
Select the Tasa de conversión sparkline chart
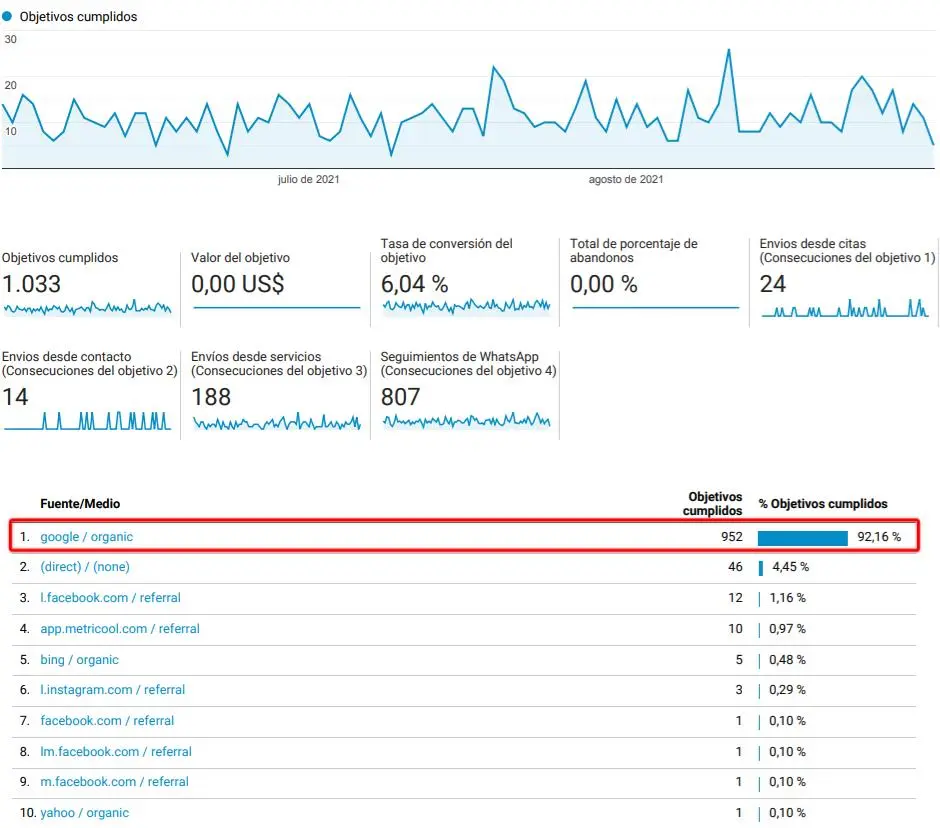pos(466,307)
